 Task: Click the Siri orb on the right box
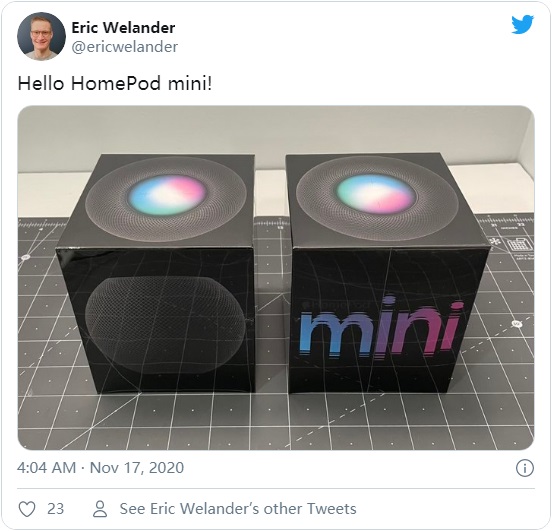pos(376,194)
